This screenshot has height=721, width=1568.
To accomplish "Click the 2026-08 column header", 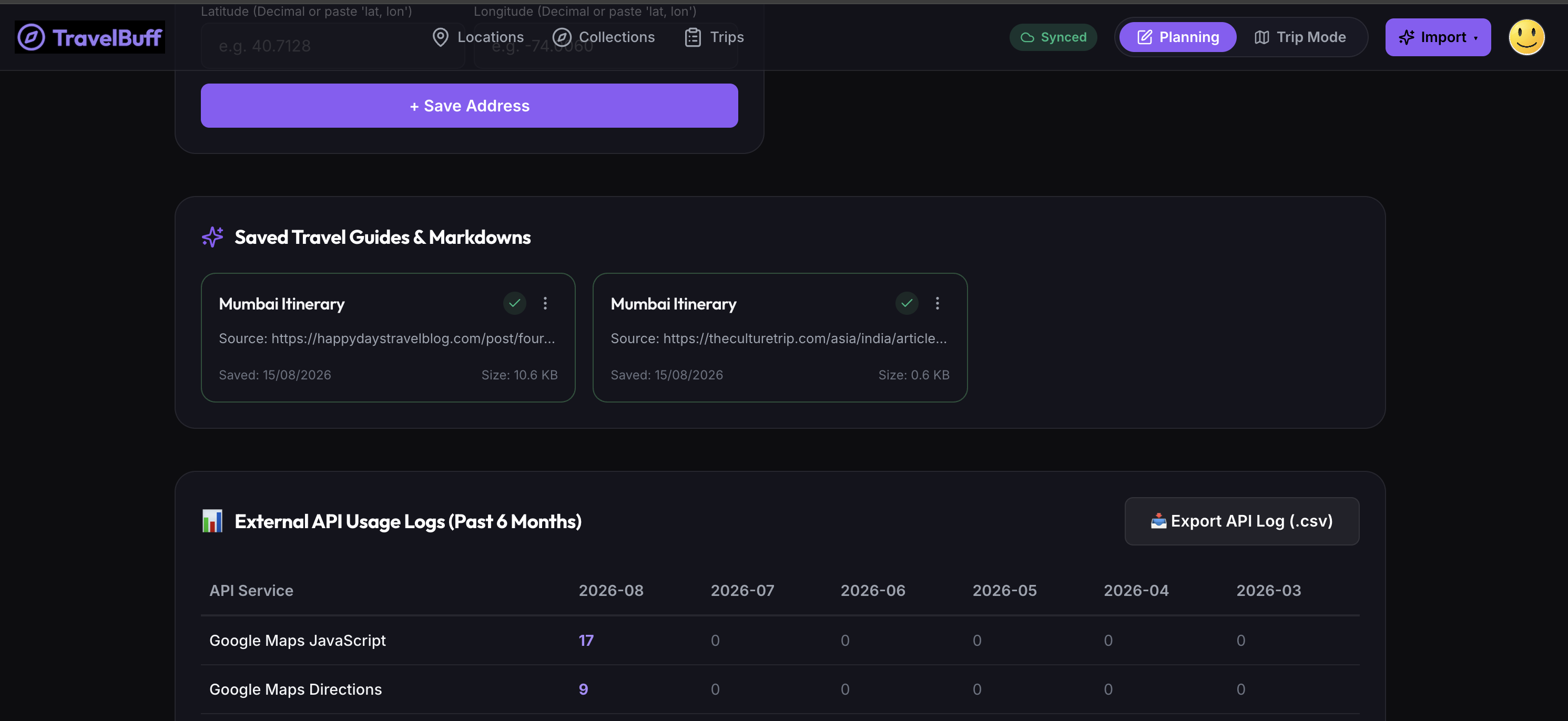I will pos(611,590).
